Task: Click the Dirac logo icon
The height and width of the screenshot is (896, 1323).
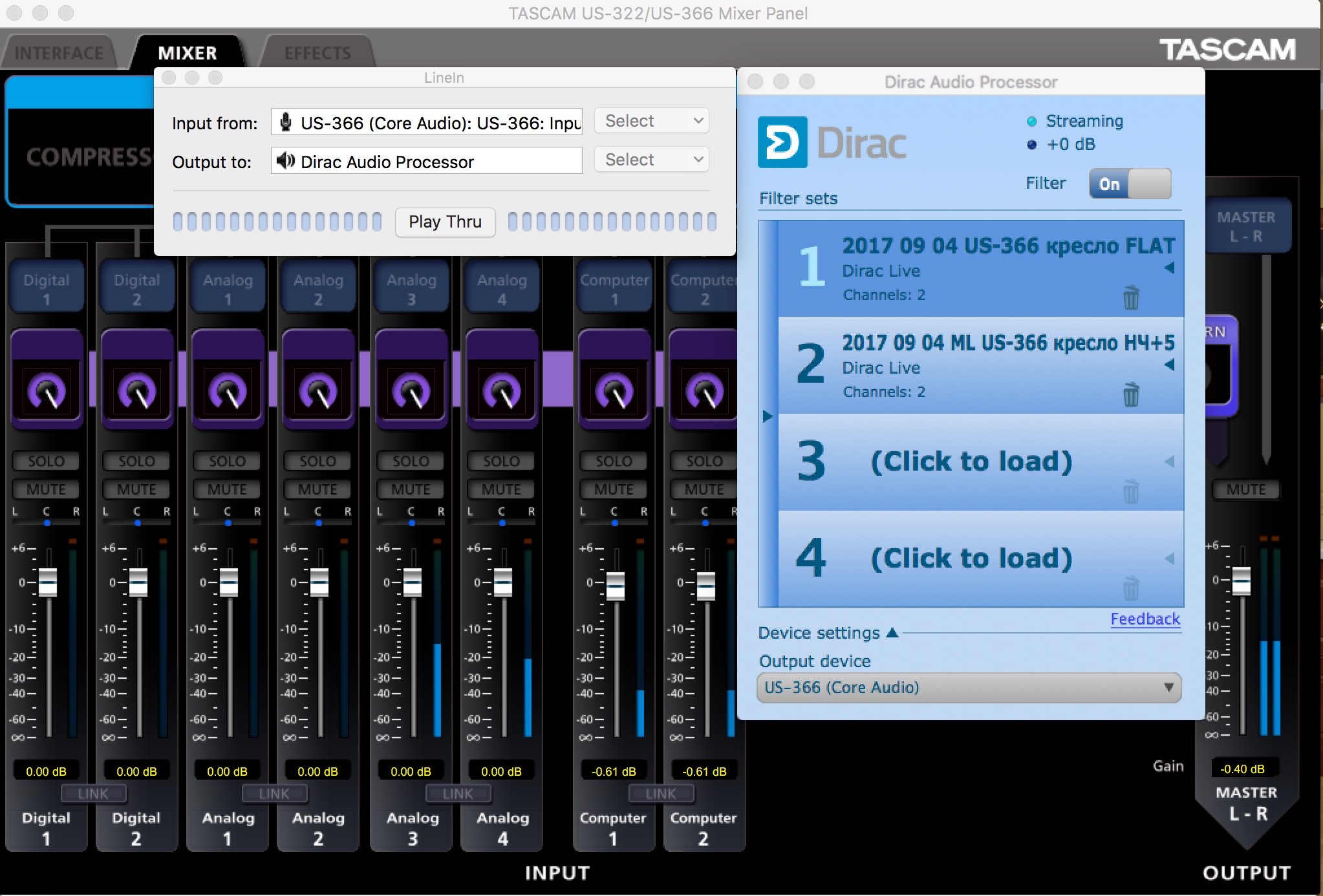Action: click(x=782, y=142)
